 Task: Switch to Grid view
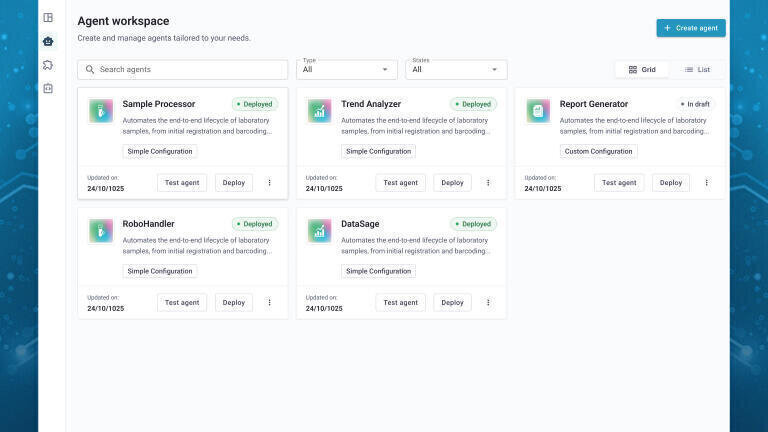click(x=642, y=70)
